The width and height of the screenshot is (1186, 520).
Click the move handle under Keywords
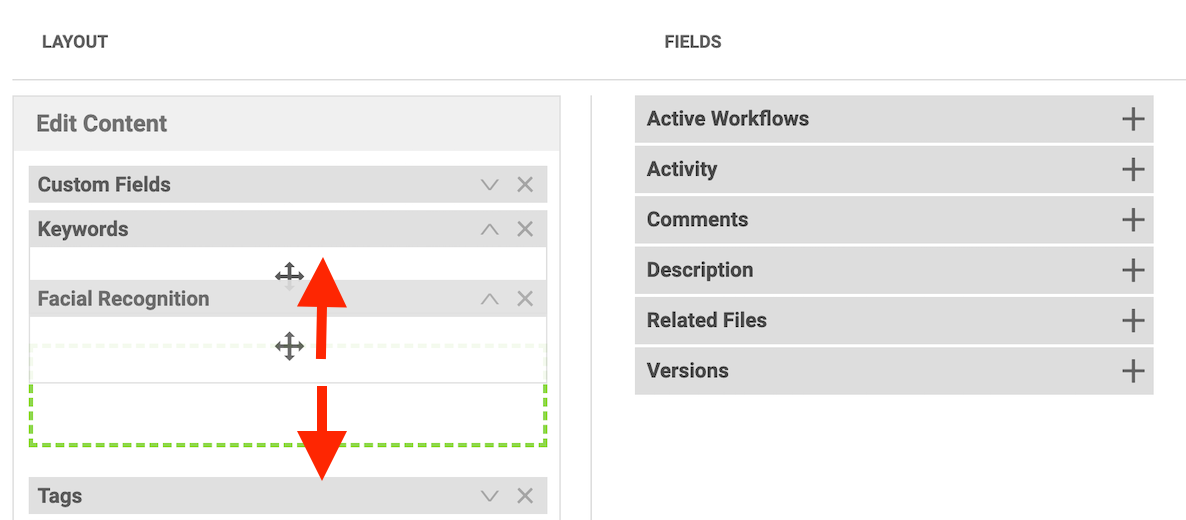click(289, 276)
